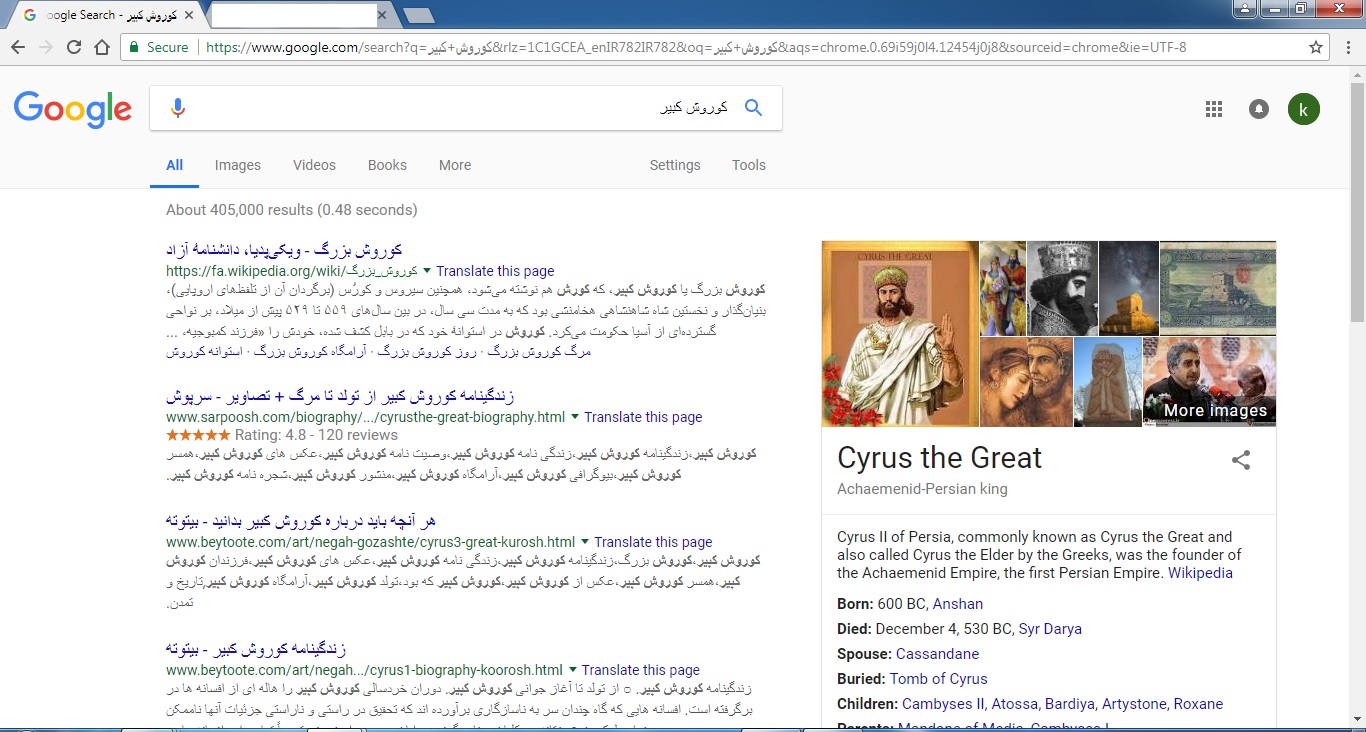This screenshot has height=732, width=1366.
Task: Open search Settings menu
Action: [x=675, y=166]
